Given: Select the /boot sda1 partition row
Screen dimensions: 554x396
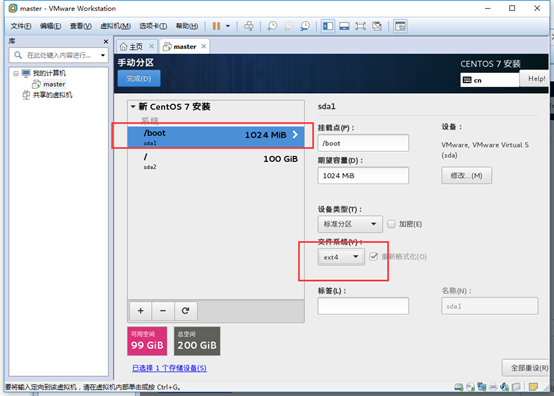Looking at the screenshot, I should (x=216, y=137).
